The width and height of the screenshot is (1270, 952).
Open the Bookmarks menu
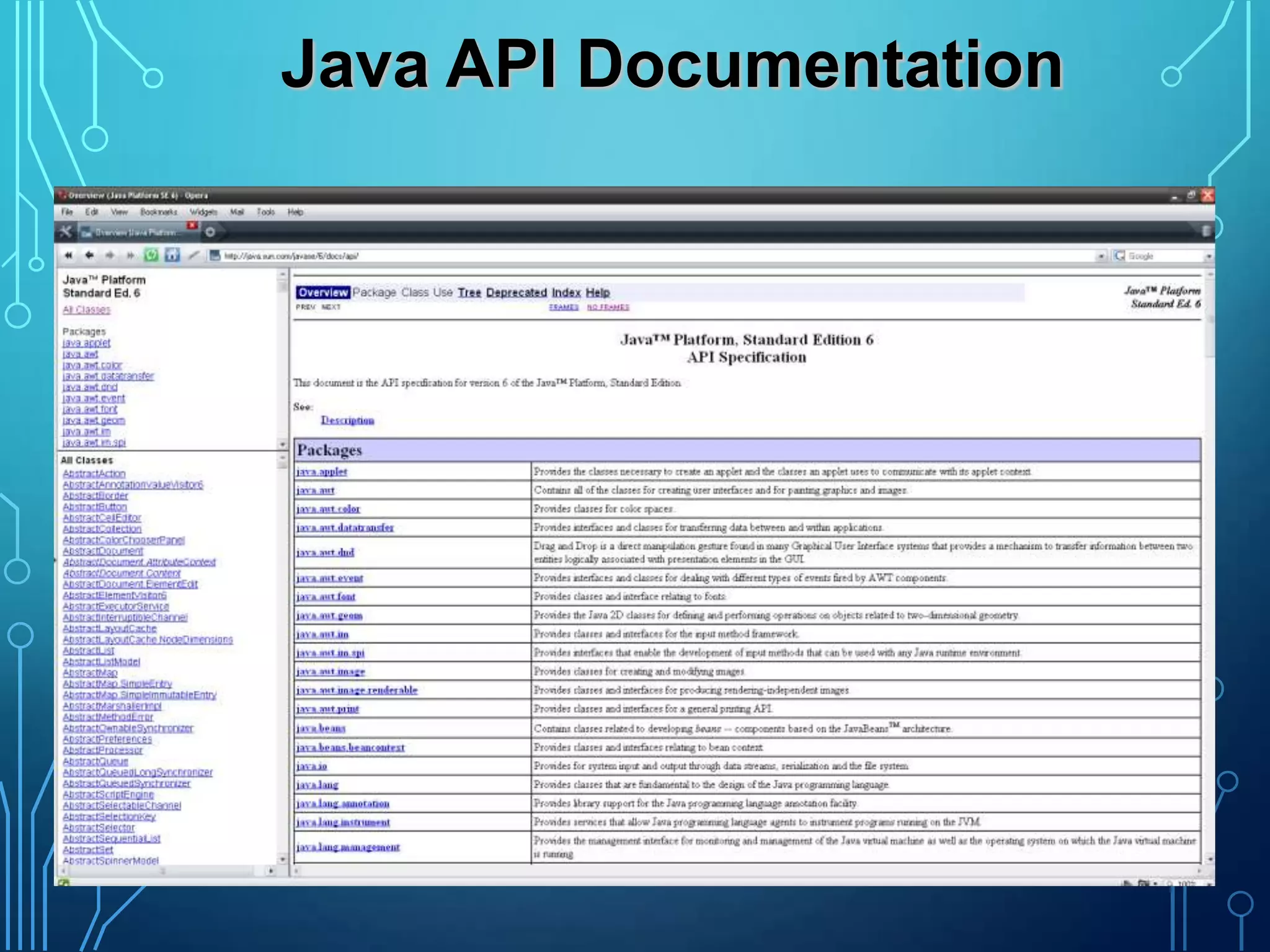point(159,212)
